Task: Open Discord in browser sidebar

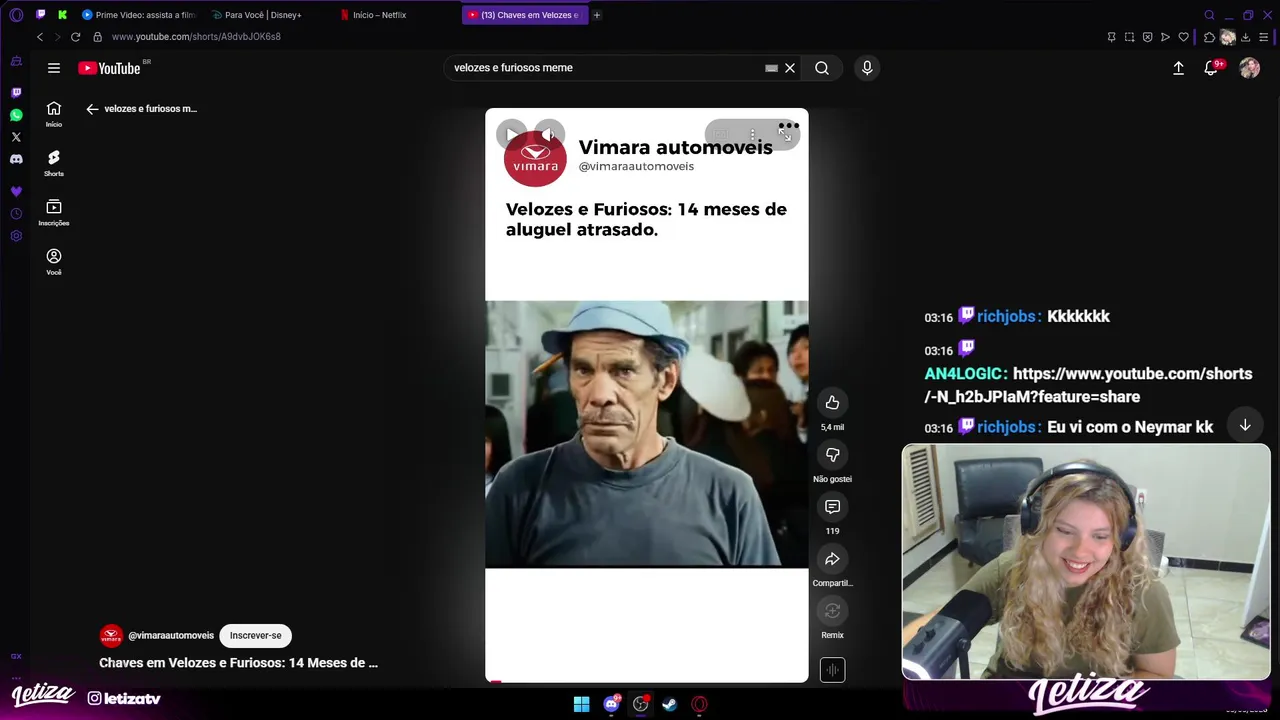Action: point(16,159)
